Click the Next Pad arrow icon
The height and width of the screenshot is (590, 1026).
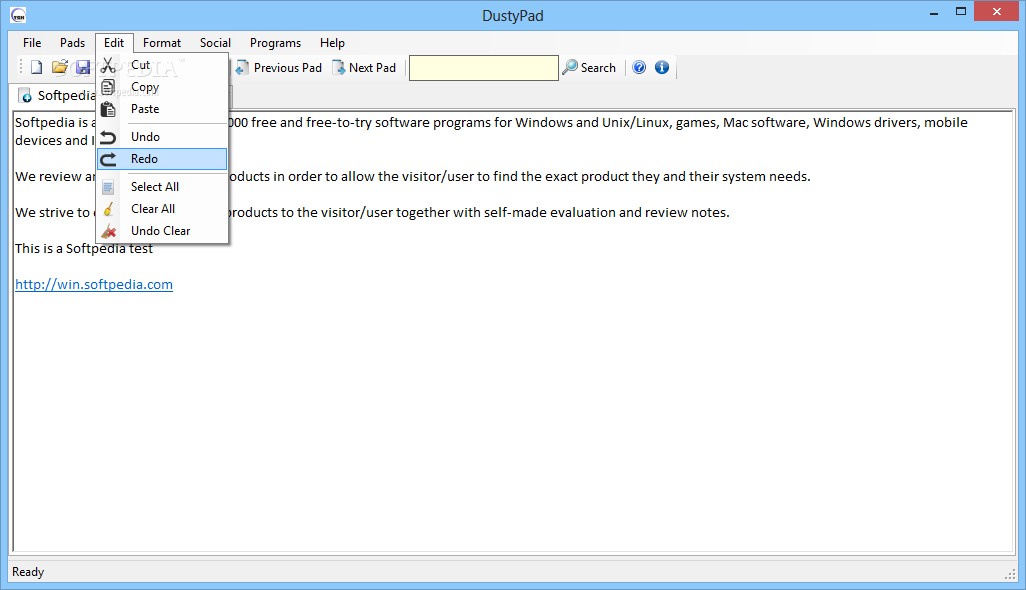pyautogui.click(x=338, y=67)
